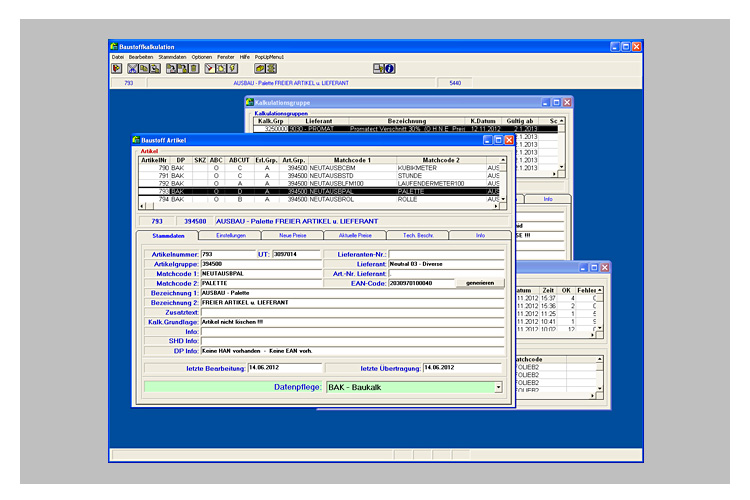Viewport: 750px width, 500px height.
Task: Click in the Lieferanten-Nr. field
Action: (x=446, y=254)
